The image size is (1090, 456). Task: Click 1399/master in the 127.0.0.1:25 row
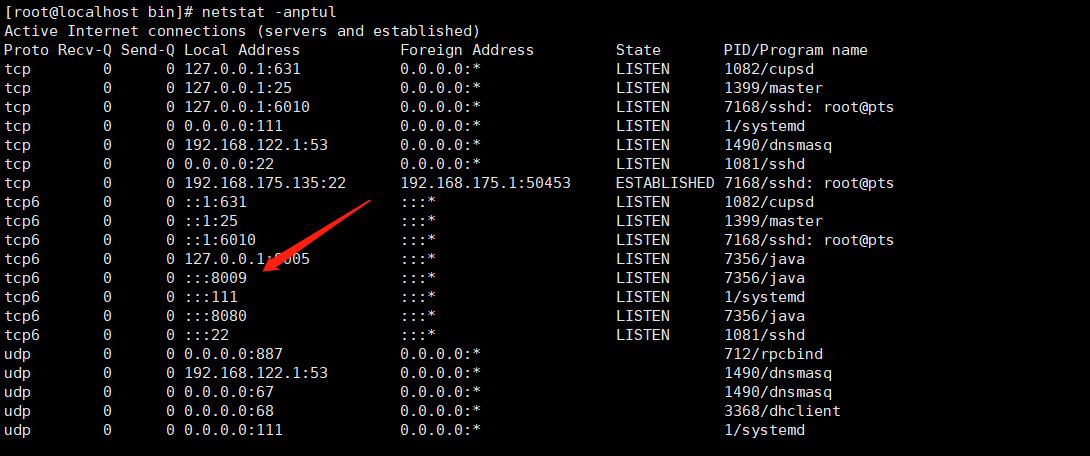(773, 88)
